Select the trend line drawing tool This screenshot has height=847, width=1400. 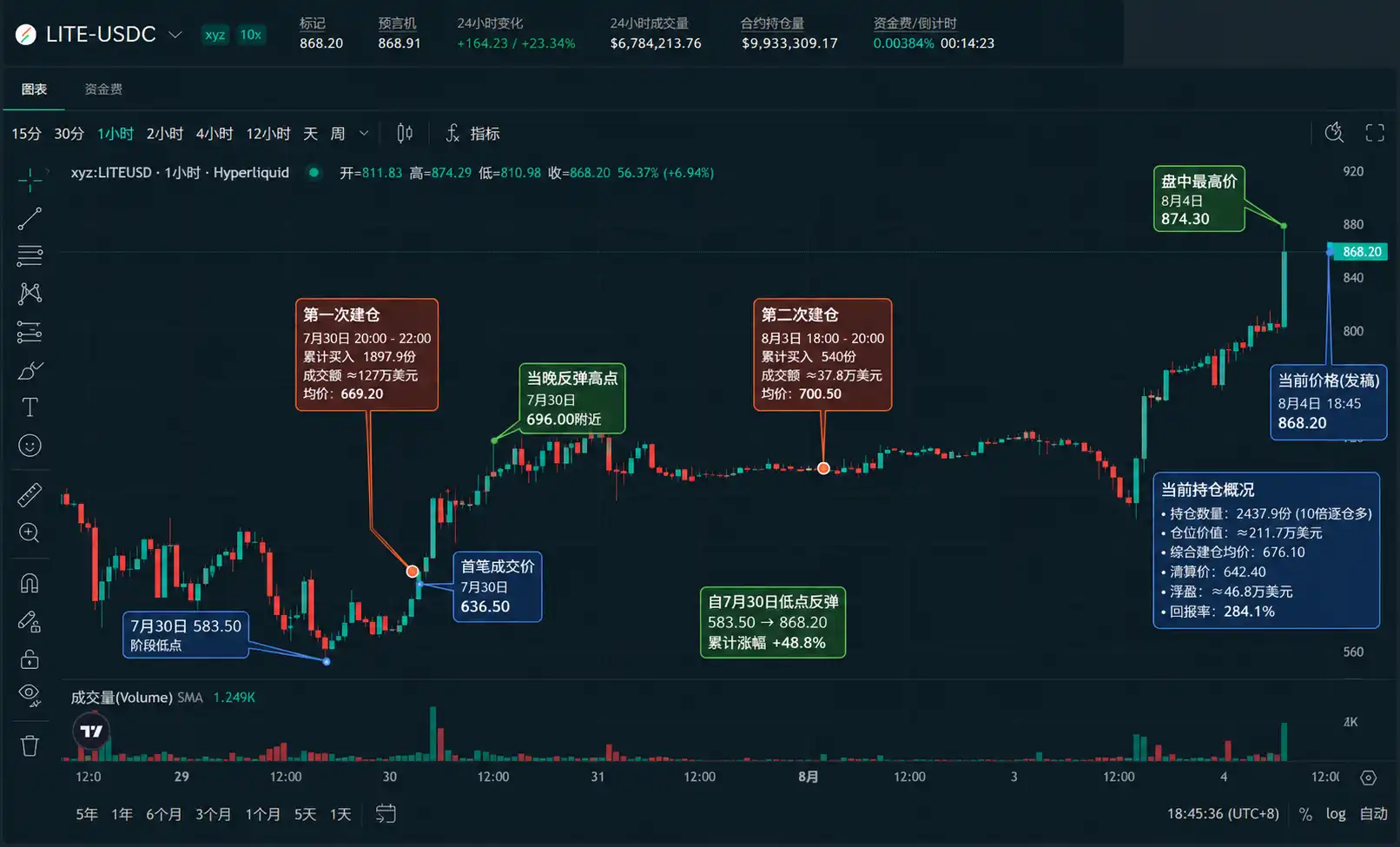(x=30, y=218)
